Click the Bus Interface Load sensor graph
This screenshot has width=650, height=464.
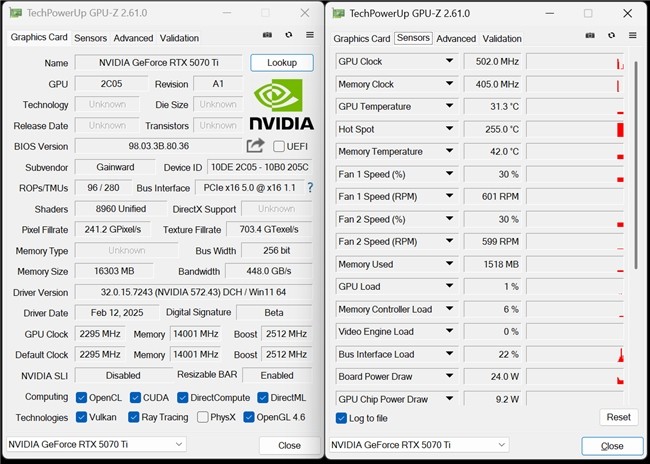point(575,354)
